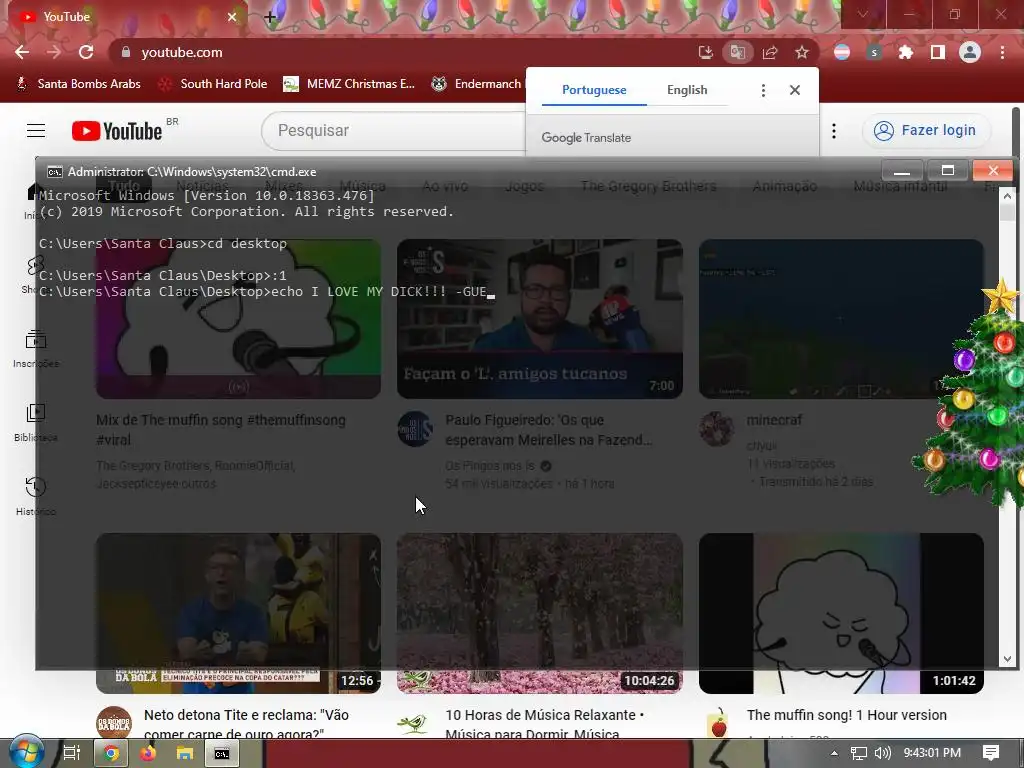The height and width of the screenshot is (768, 1024).
Task: Expand hidden system tray icons
Action: (834, 753)
